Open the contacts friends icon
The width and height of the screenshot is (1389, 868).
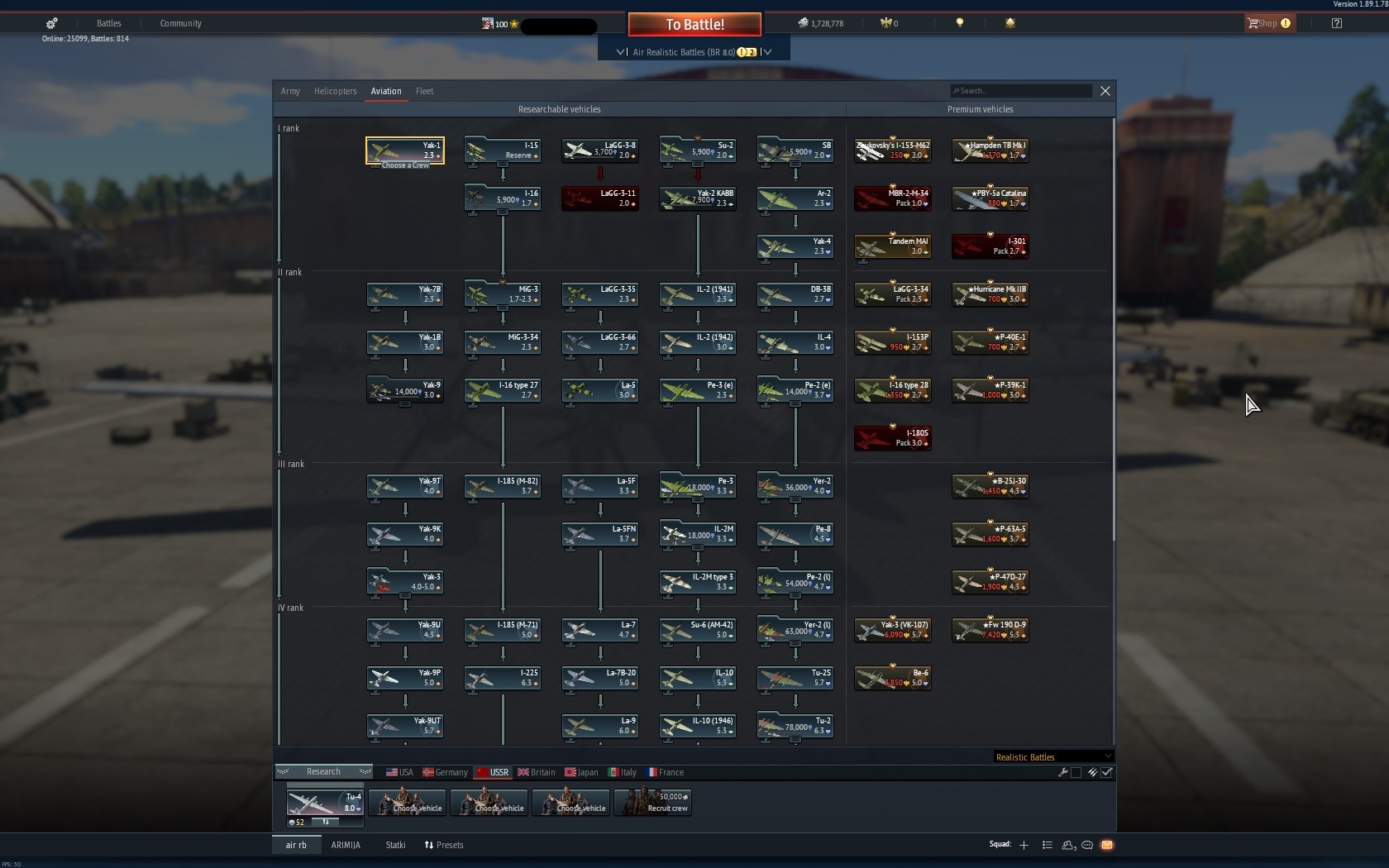pos(1067,845)
